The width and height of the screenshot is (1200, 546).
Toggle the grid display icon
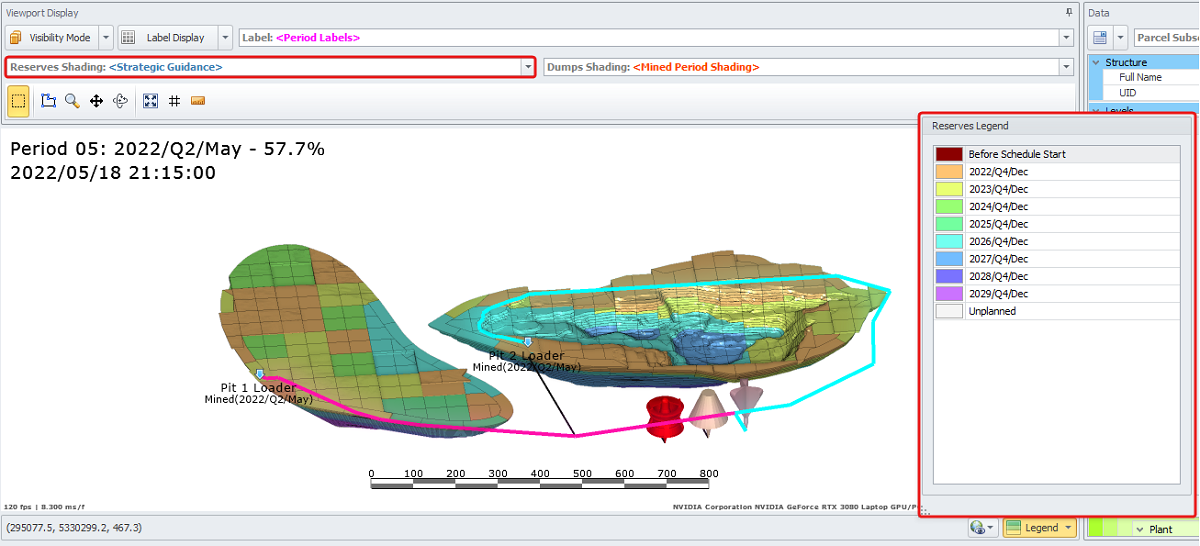point(174,101)
